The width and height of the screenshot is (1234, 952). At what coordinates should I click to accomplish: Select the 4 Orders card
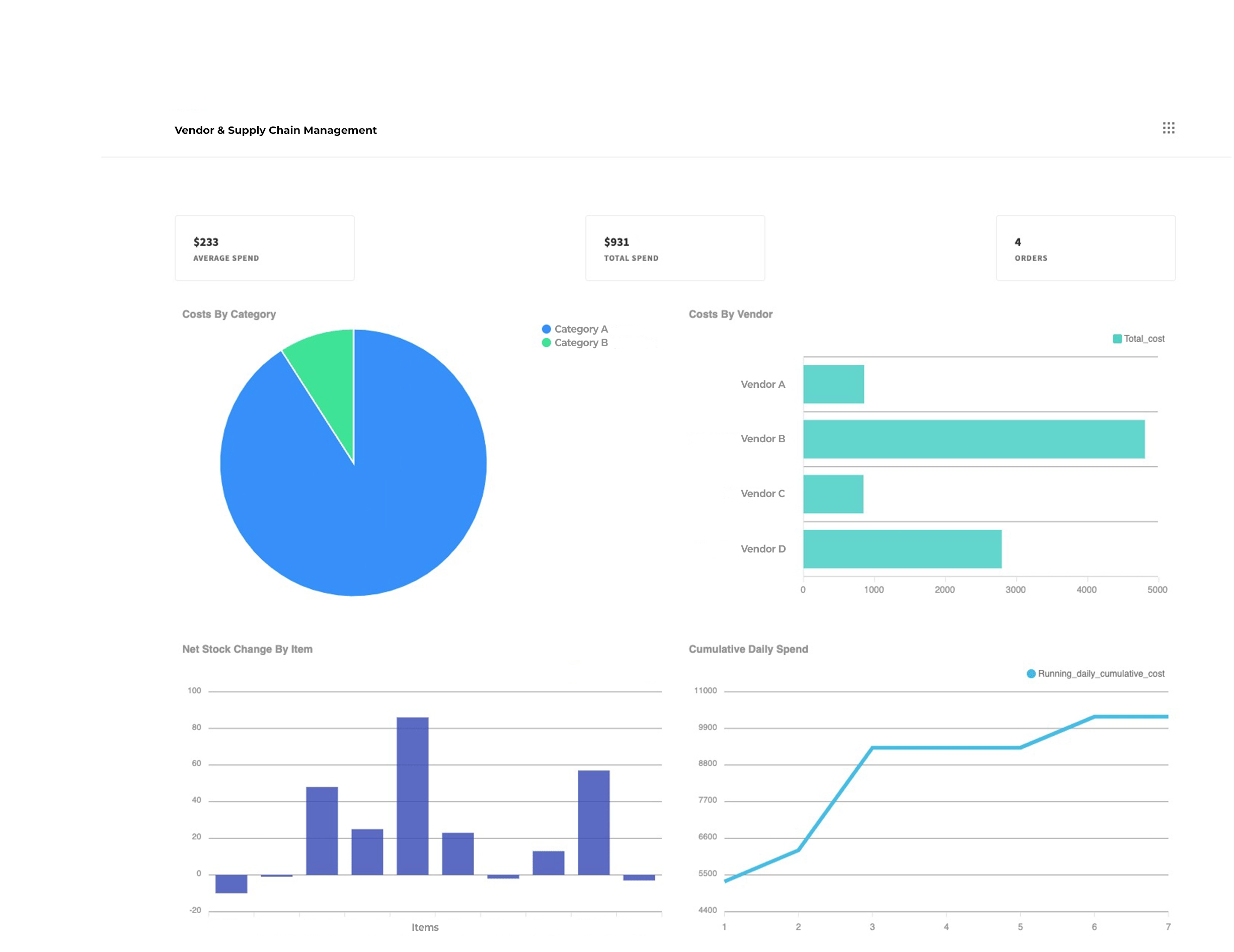[1085, 248]
